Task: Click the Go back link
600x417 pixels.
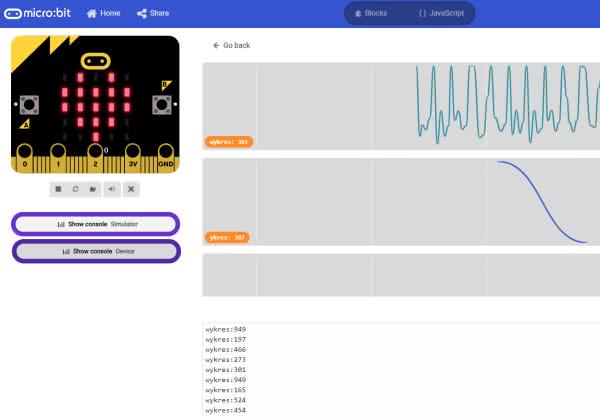Action: pos(231,45)
